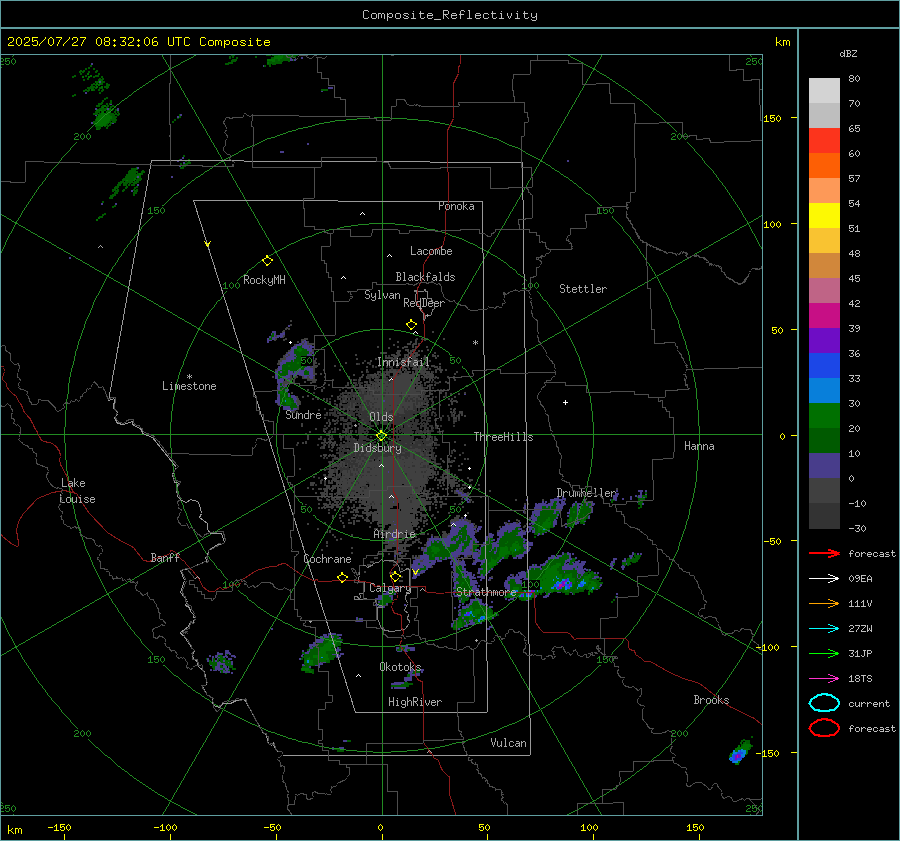Click the Vulcan label
Screen dimensions: 900x841
pyautogui.click(x=508, y=743)
